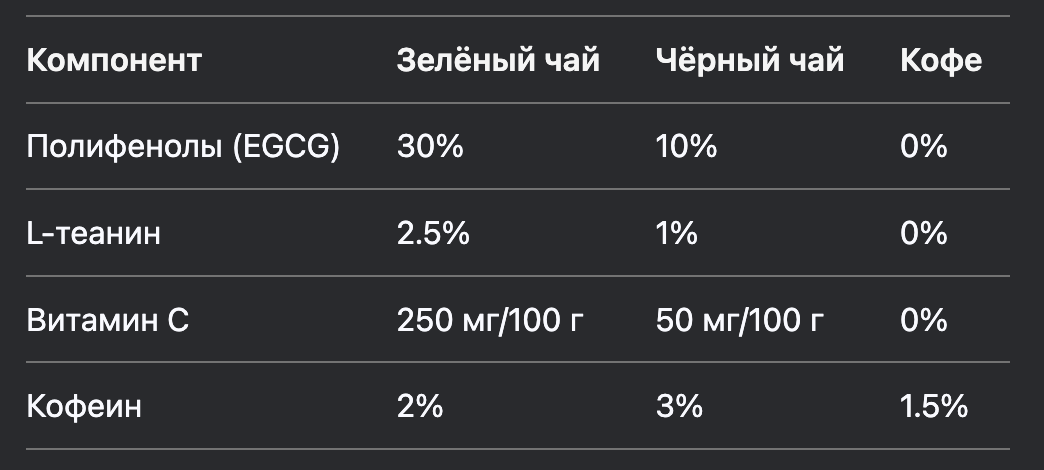Click the 2.5% L-теанин green tea value

click(433, 234)
